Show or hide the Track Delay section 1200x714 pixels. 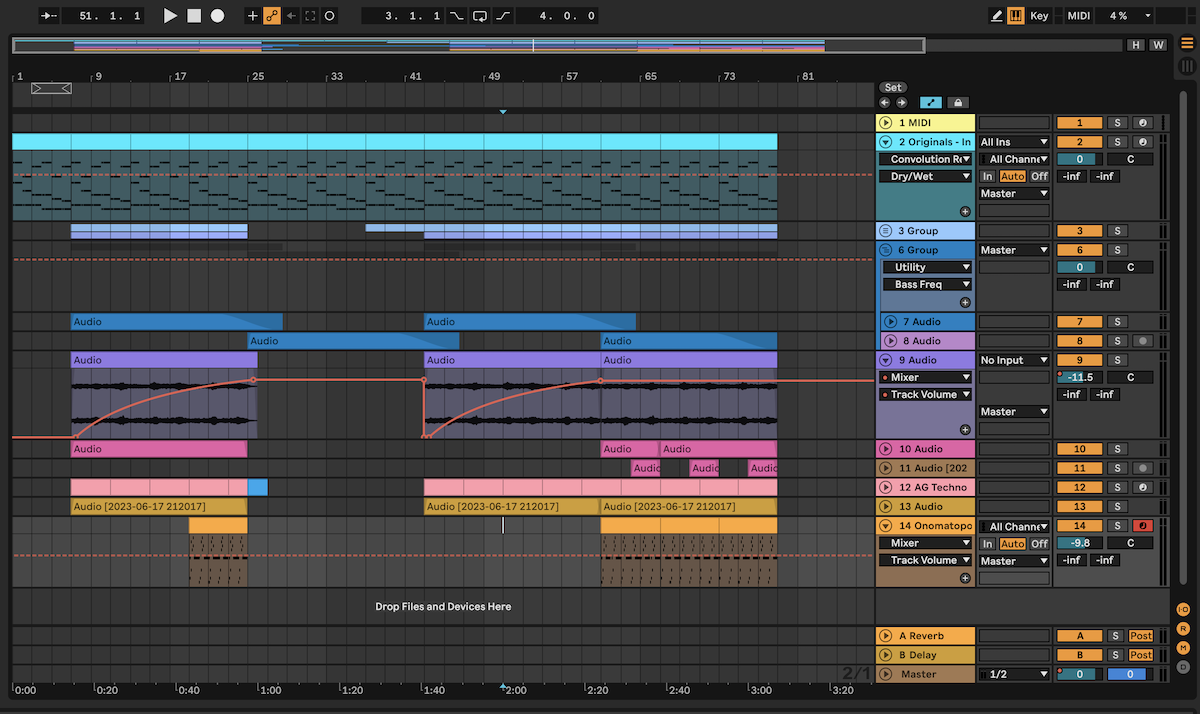click(1183, 666)
